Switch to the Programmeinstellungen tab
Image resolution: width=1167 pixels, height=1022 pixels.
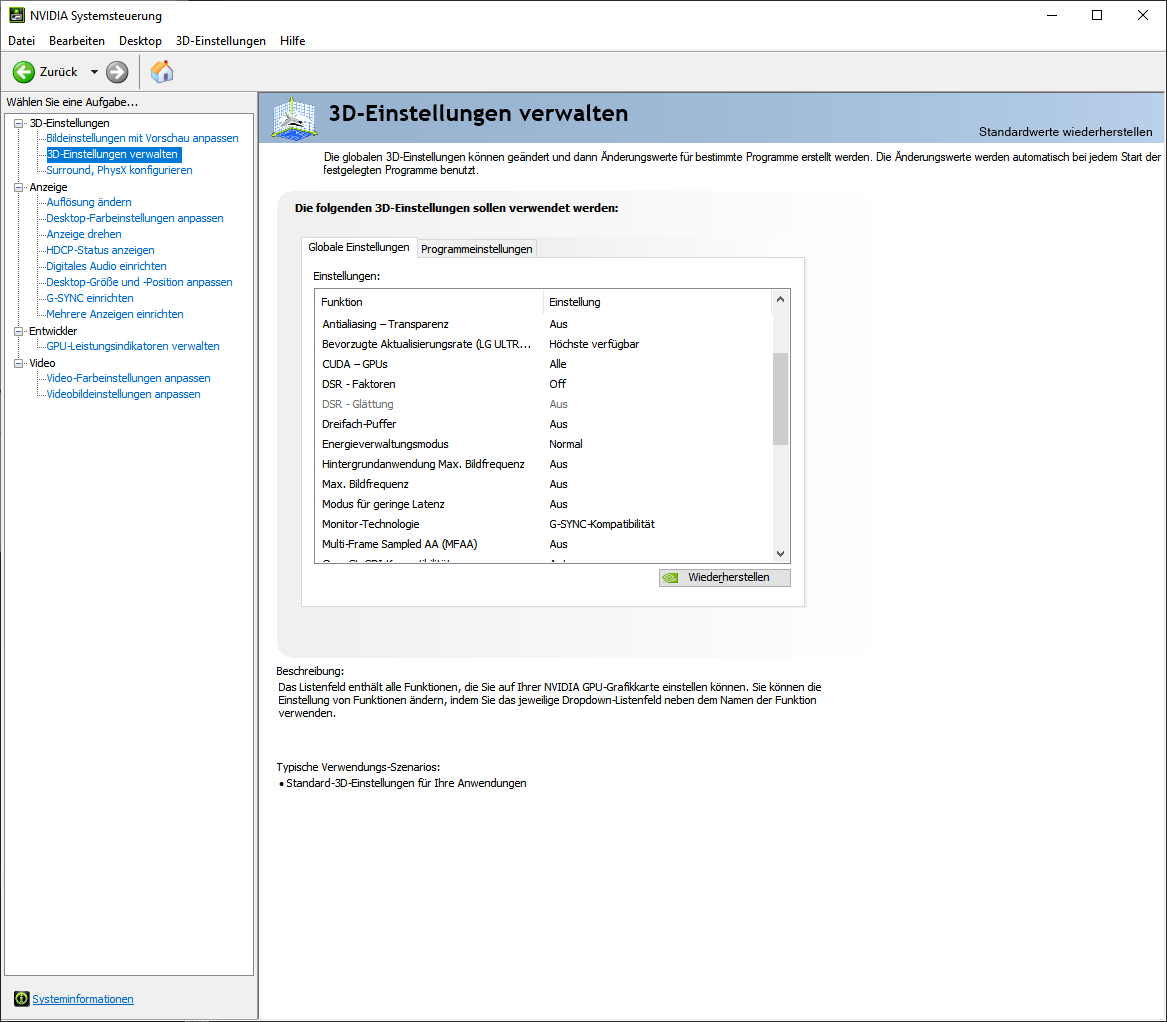[x=476, y=249]
